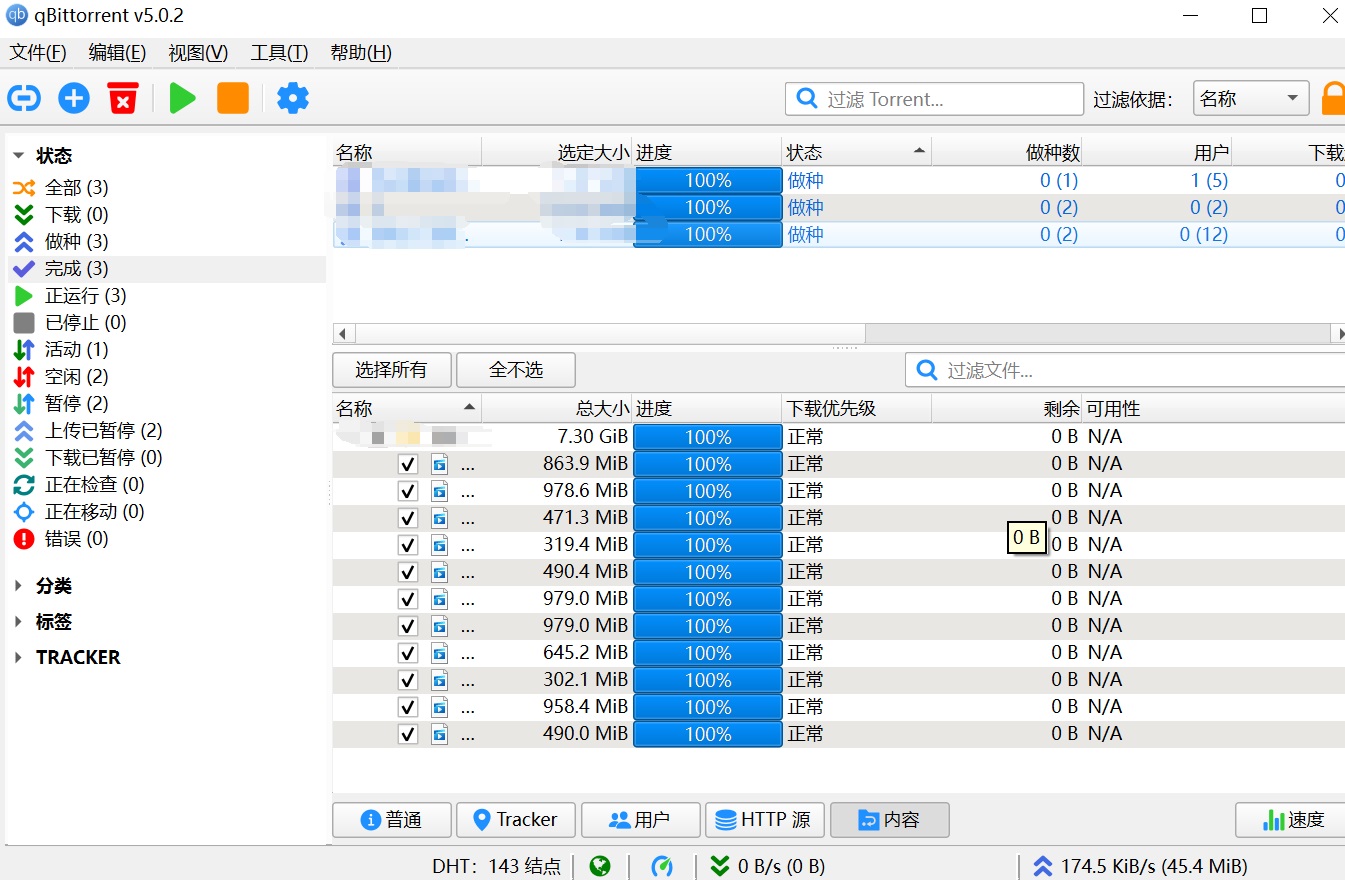1345x880 pixels.
Task: Click the upload speed blue arrows icon
Action: pyautogui.click(x=1043, y=866)
